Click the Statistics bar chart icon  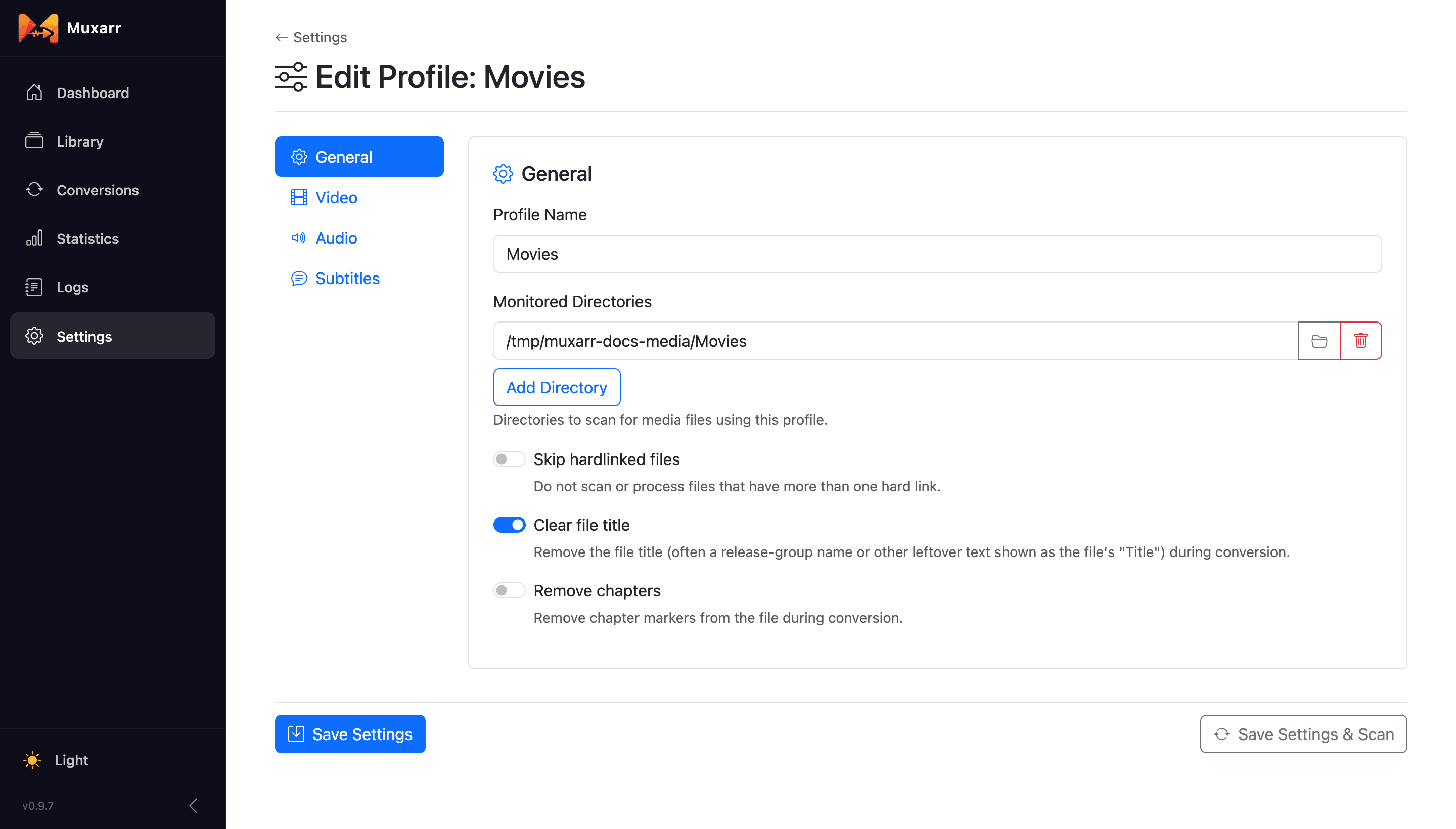tap(34, 238)
